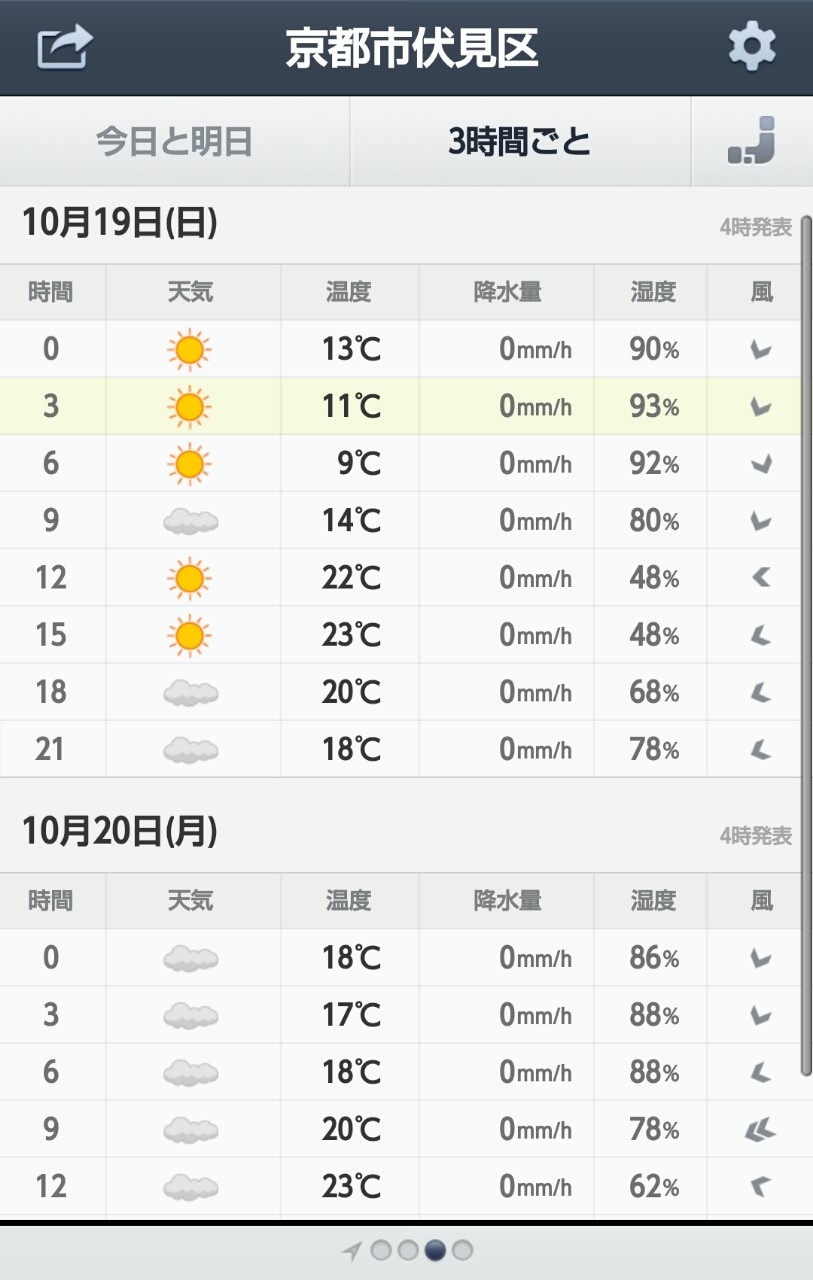Open settings gear icon

click(752, 47)
